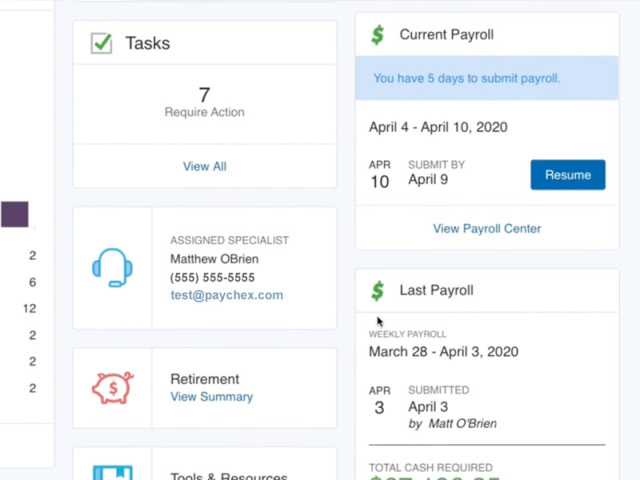Click the 5 days to submit payroll banner
This screenshot has width=640, height=480.
[487, 78]
